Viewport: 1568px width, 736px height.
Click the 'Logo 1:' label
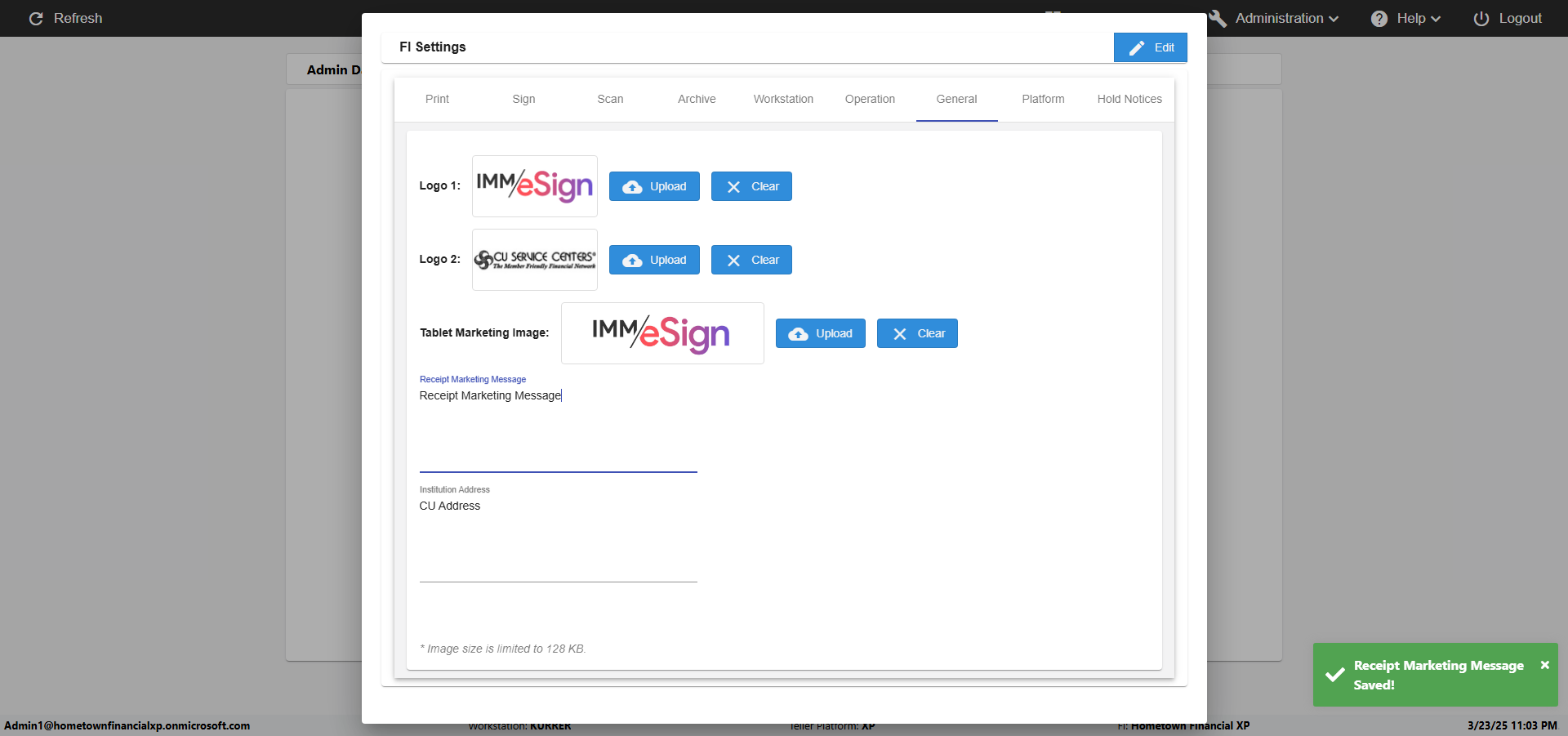pos(440,185)
